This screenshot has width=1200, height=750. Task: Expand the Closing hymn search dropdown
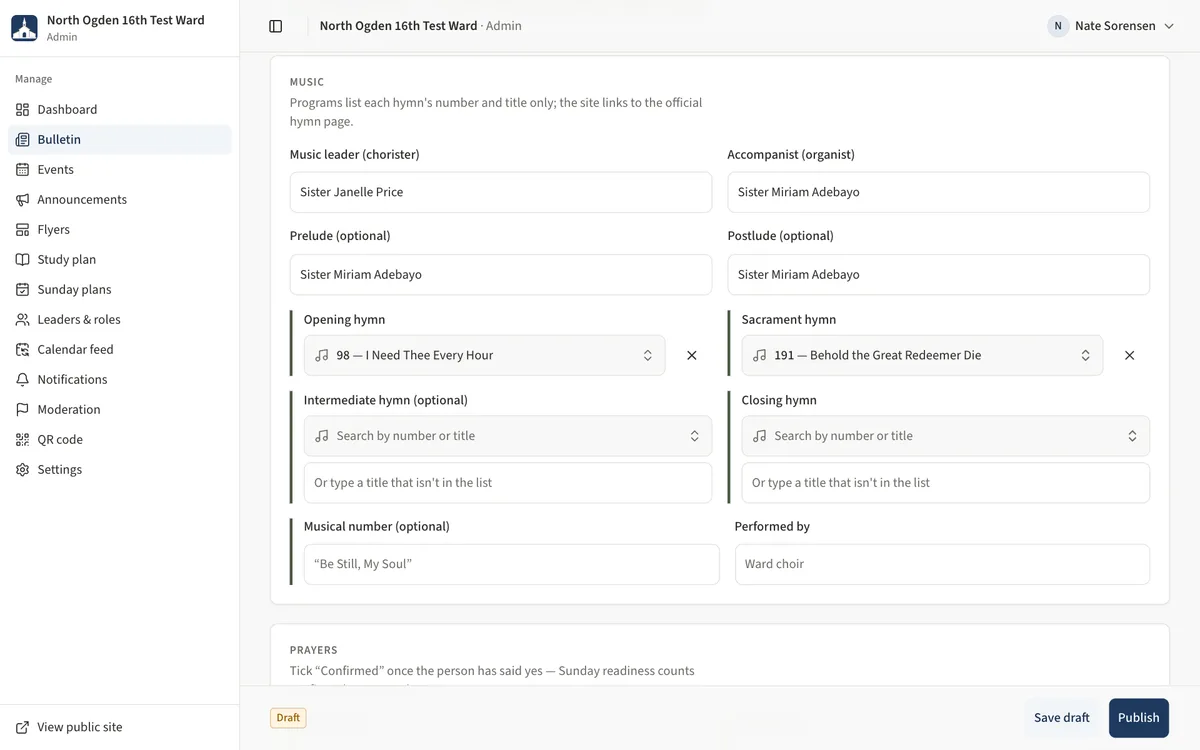[946, 436]
